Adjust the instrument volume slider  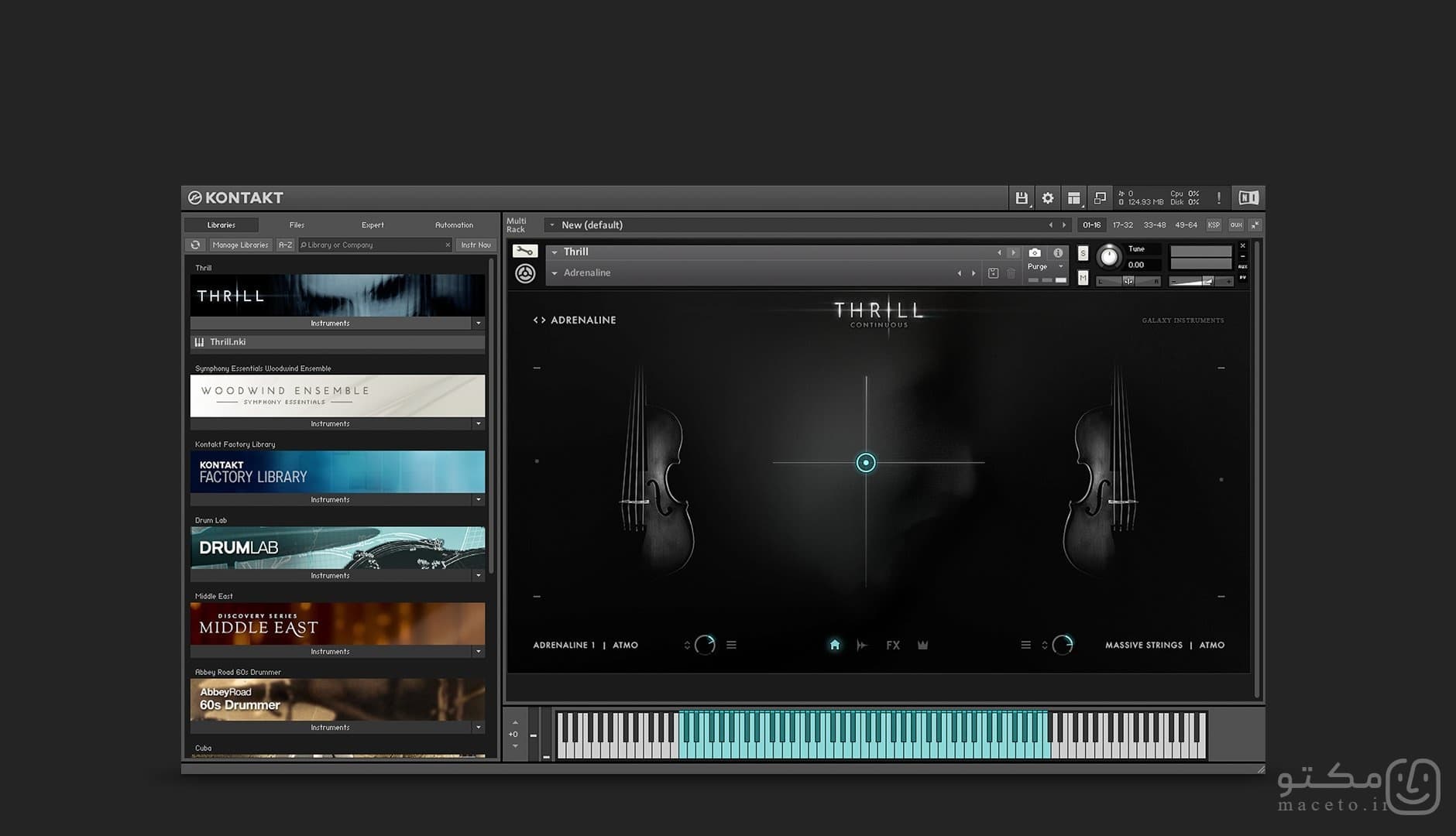coord(1201,281)
